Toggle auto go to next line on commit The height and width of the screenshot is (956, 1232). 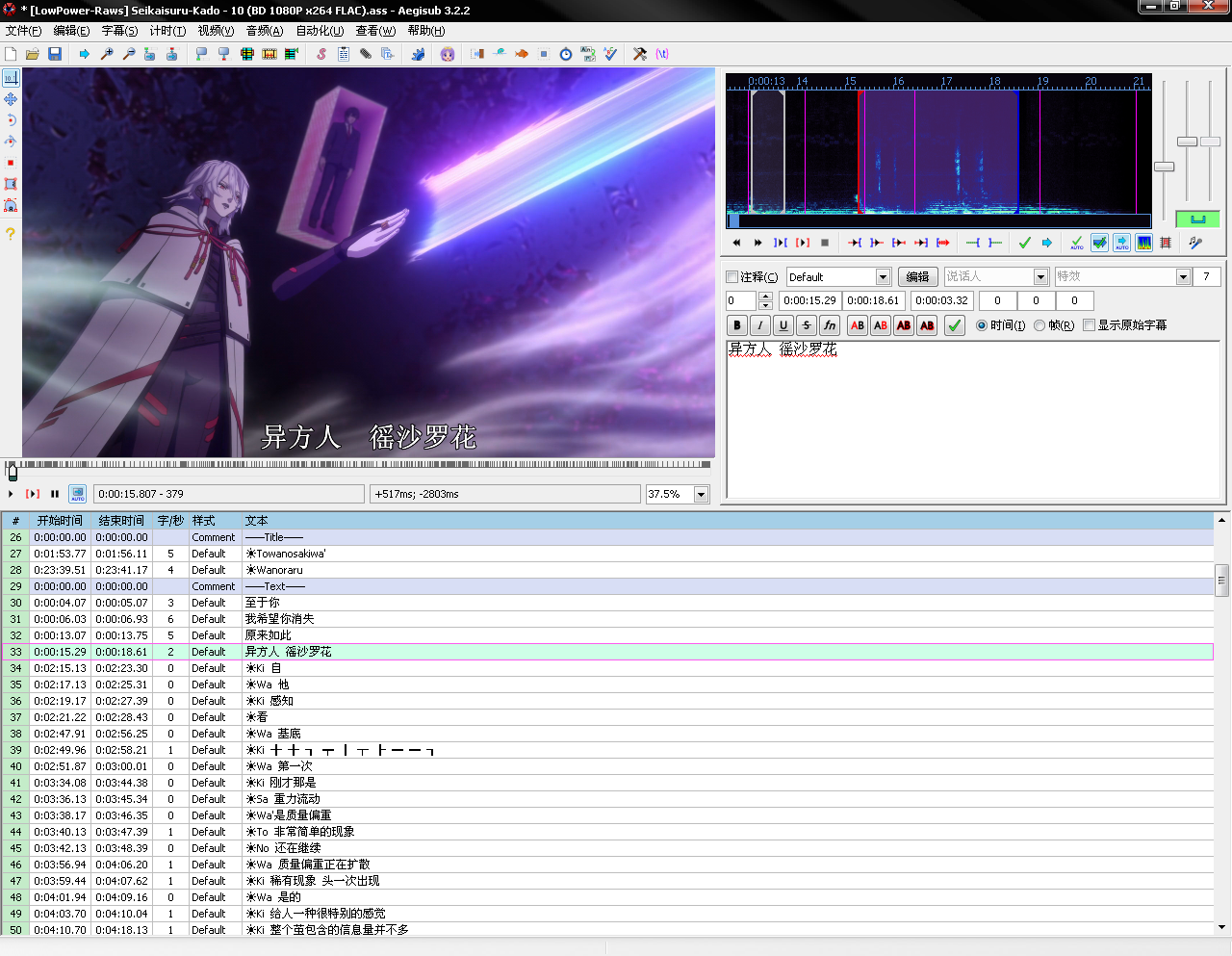point(1099,243)
